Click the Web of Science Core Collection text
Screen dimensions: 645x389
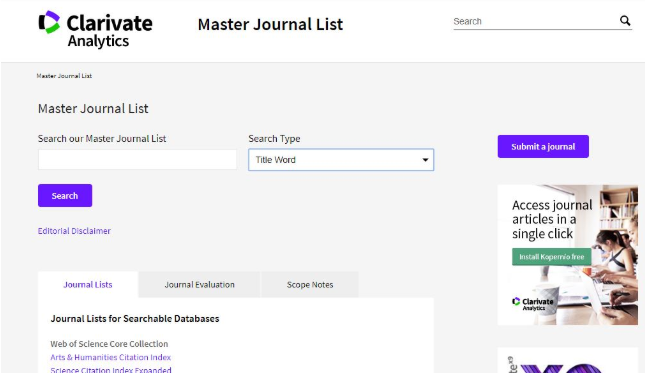(109, 344)
